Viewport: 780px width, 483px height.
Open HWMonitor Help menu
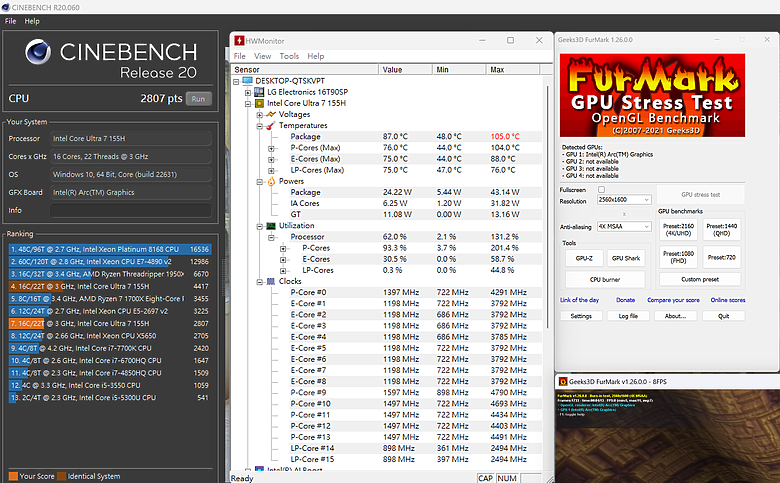coord(315,56)
